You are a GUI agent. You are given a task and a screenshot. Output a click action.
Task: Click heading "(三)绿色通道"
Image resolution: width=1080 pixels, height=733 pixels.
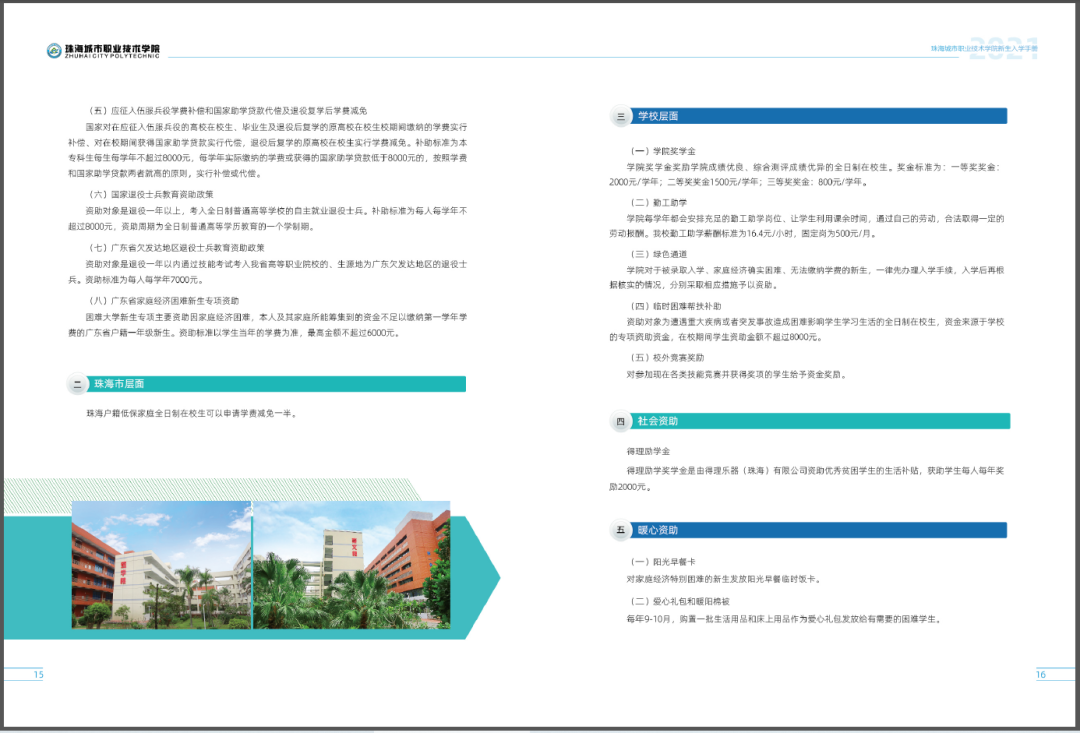[x=660, y=254]
